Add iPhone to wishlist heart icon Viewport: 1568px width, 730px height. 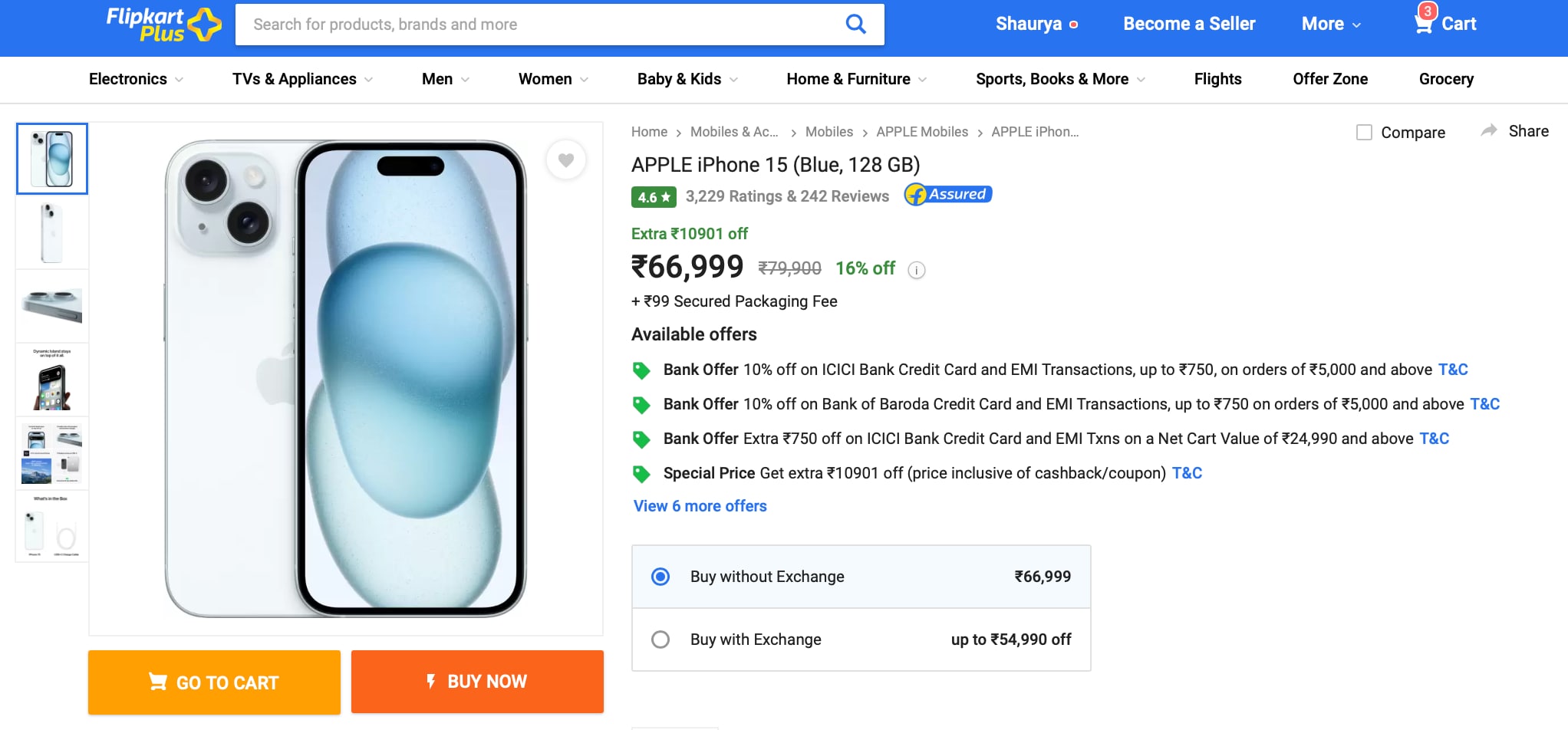tap(566, 160)
